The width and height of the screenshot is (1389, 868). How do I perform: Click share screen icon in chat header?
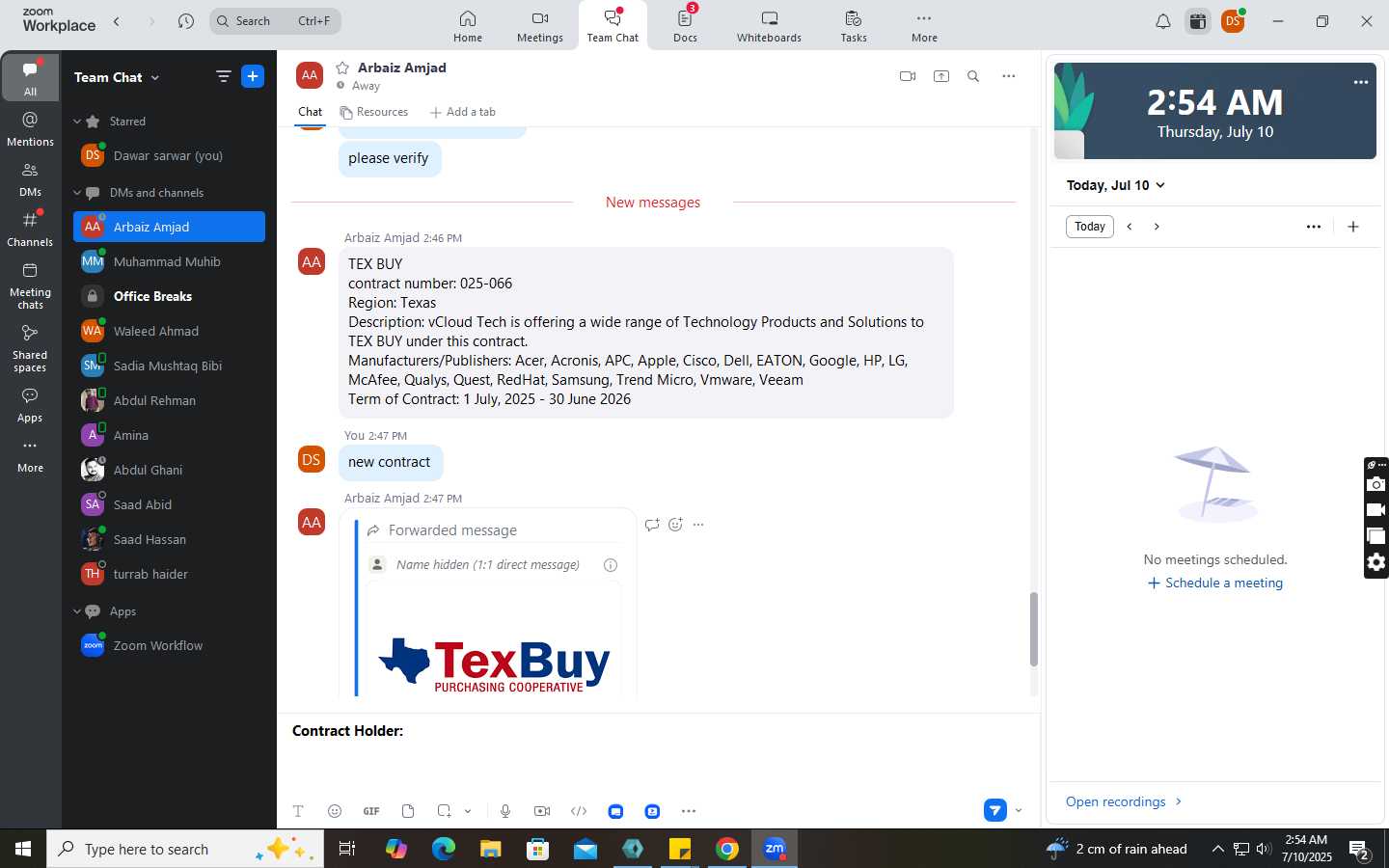click(941, 76)
